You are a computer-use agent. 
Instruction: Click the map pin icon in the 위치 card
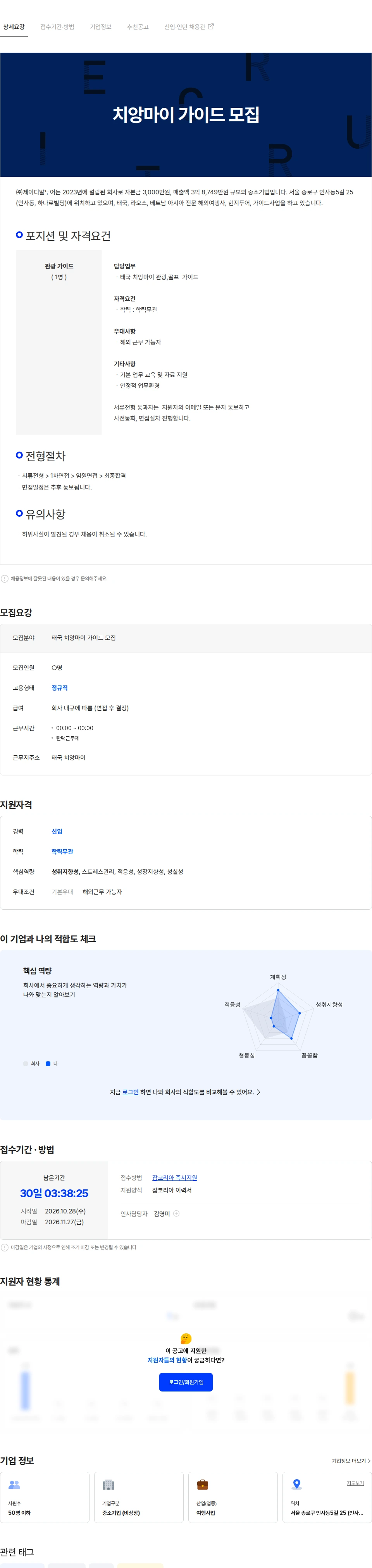tap(296, 1485)
